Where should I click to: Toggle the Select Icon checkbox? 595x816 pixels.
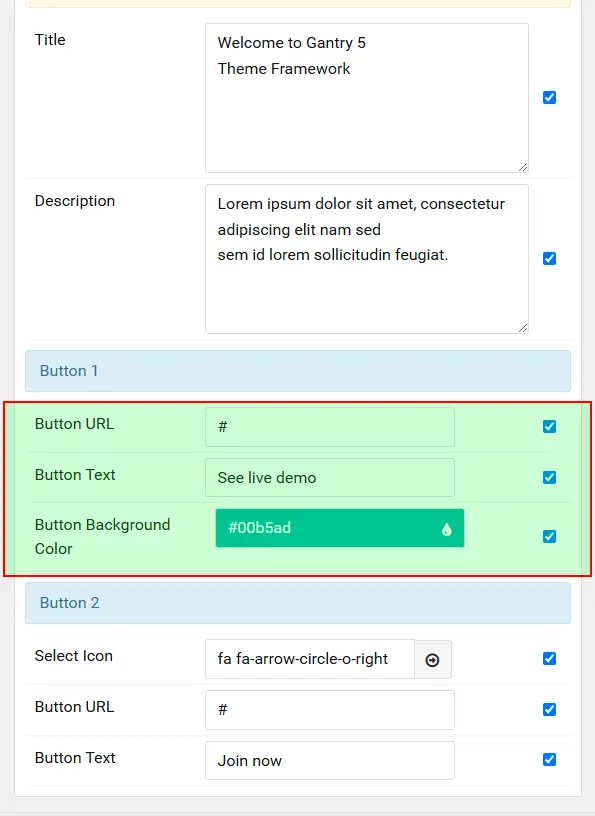549,658
